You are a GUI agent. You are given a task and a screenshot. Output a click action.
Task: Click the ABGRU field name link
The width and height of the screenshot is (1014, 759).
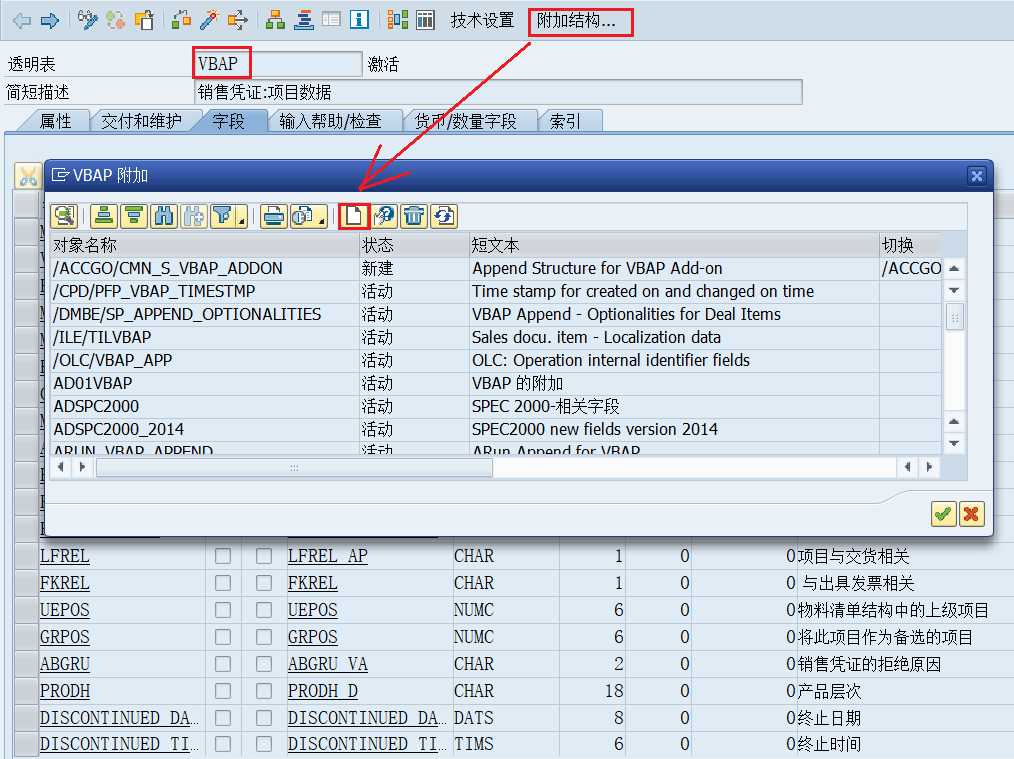tap(65, 664)
